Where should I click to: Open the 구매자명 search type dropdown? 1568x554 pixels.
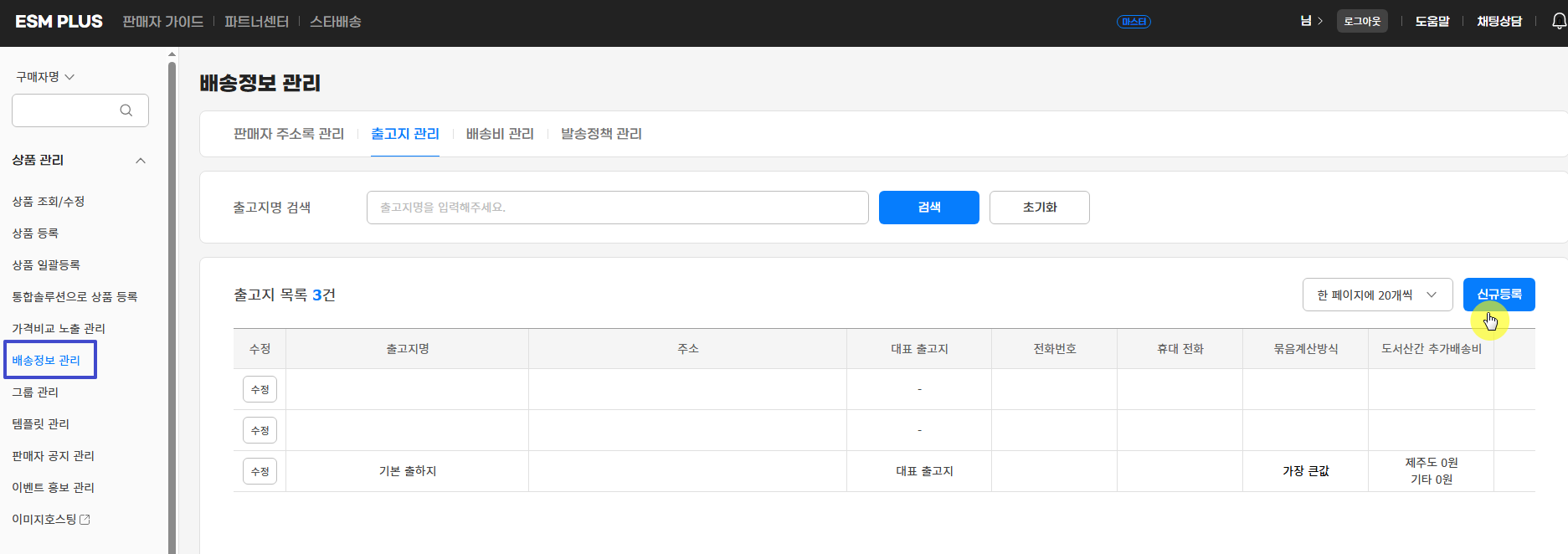tap(45, 77)
